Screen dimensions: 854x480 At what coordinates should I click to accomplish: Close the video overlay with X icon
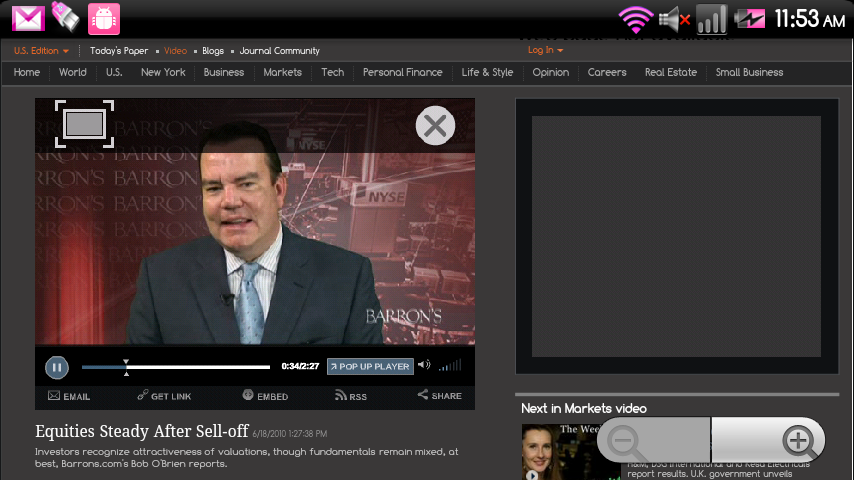[435, 125]
